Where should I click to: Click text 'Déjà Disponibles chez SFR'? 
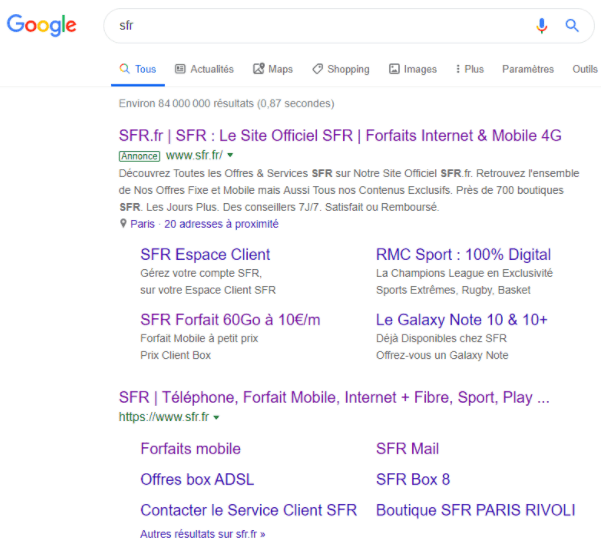pos(441,339)
